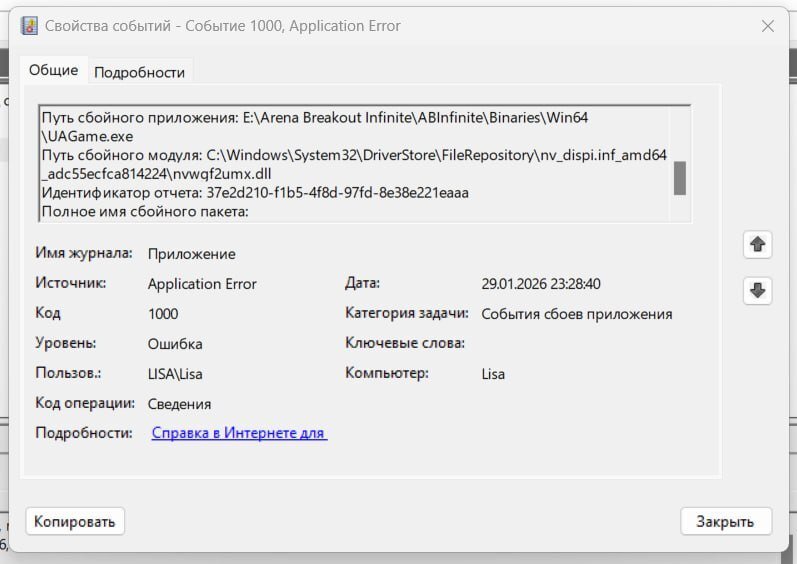Screen dimensions: 797x564
Task: Open the Подробности tab
Action: 139,72
